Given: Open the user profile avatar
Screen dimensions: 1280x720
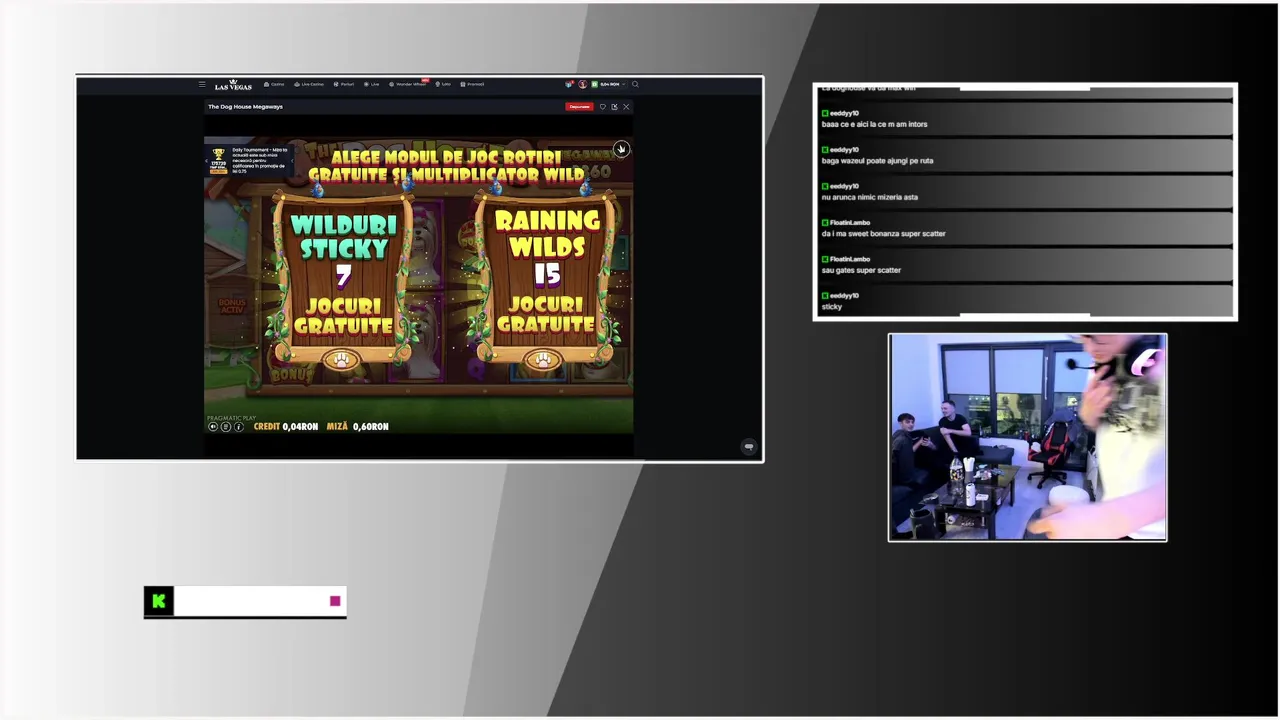Looking at the screenshot, I should coord(583,84).
